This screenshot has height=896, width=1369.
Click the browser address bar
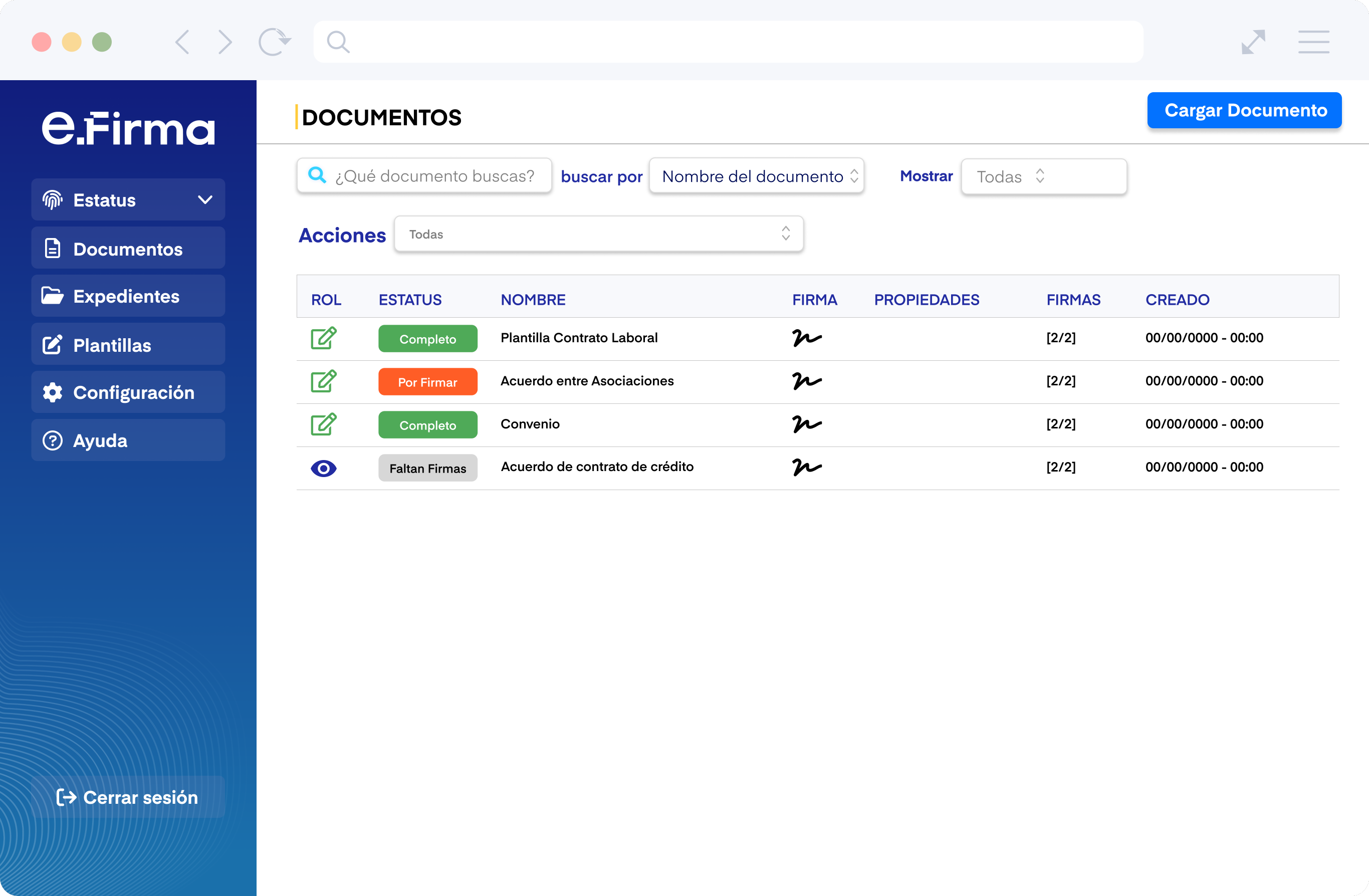[x=728, y=42]
